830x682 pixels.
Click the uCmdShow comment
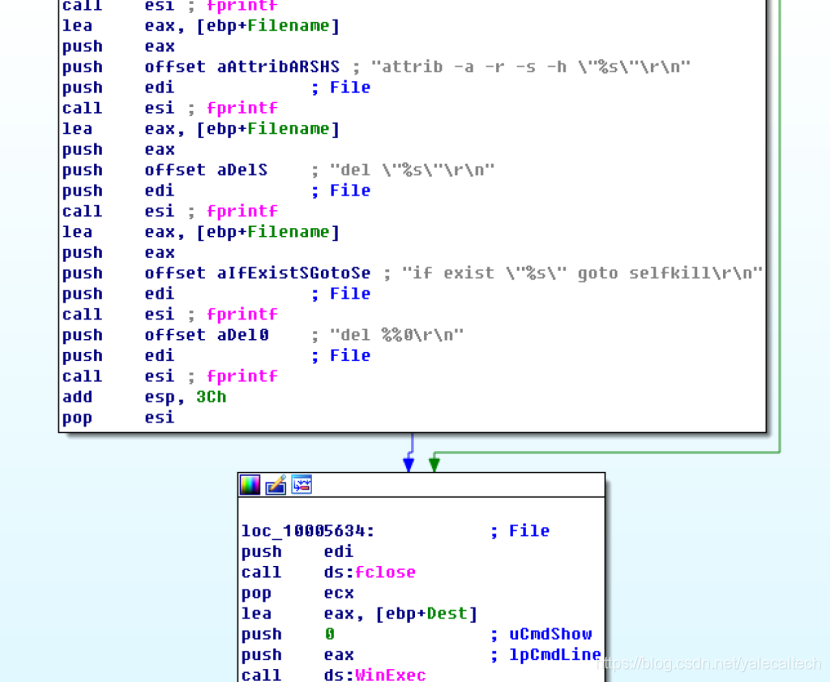(x=551, y=634)
